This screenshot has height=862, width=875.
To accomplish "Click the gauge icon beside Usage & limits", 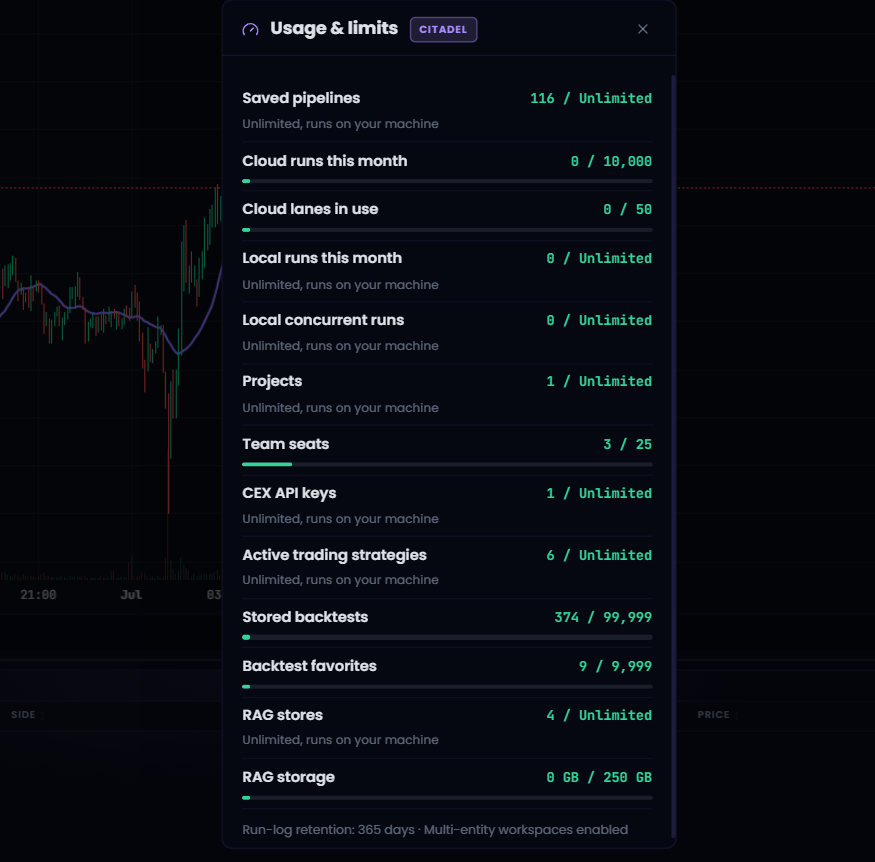I will (250, 30).
